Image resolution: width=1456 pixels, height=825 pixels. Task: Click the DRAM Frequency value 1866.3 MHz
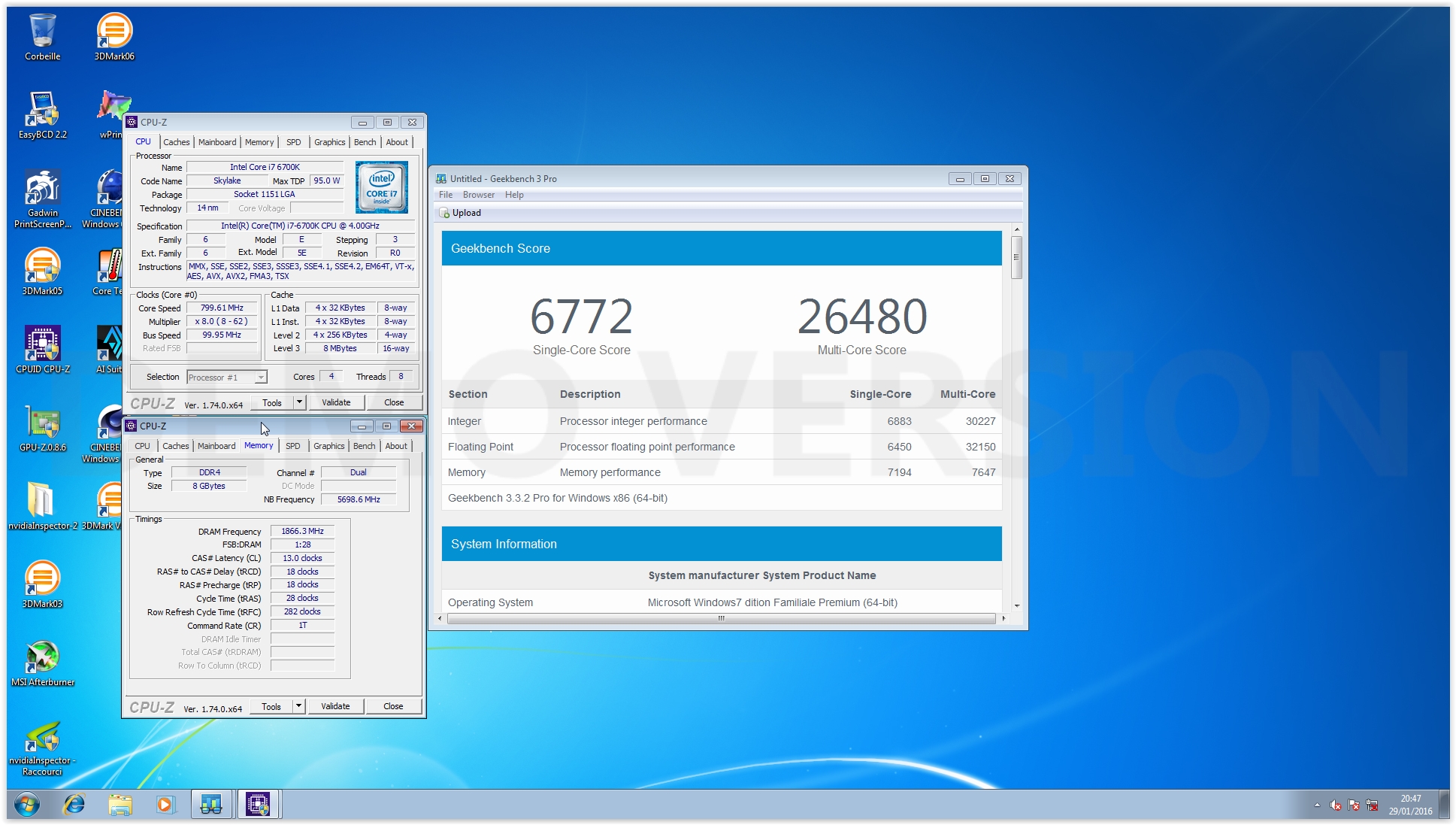(302, 531)
